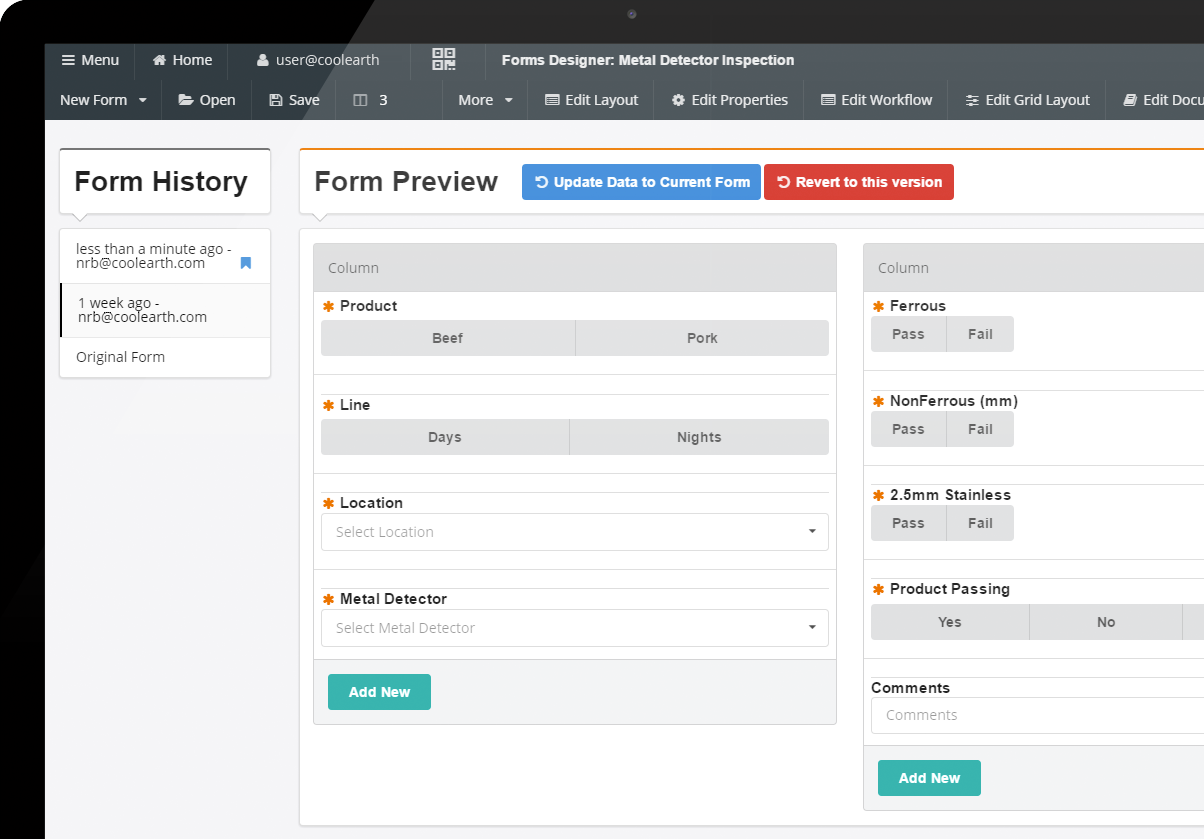The image size is (1204, 839).
Task: Expand the New Form dropdown menu
Action: coord(103,100)
